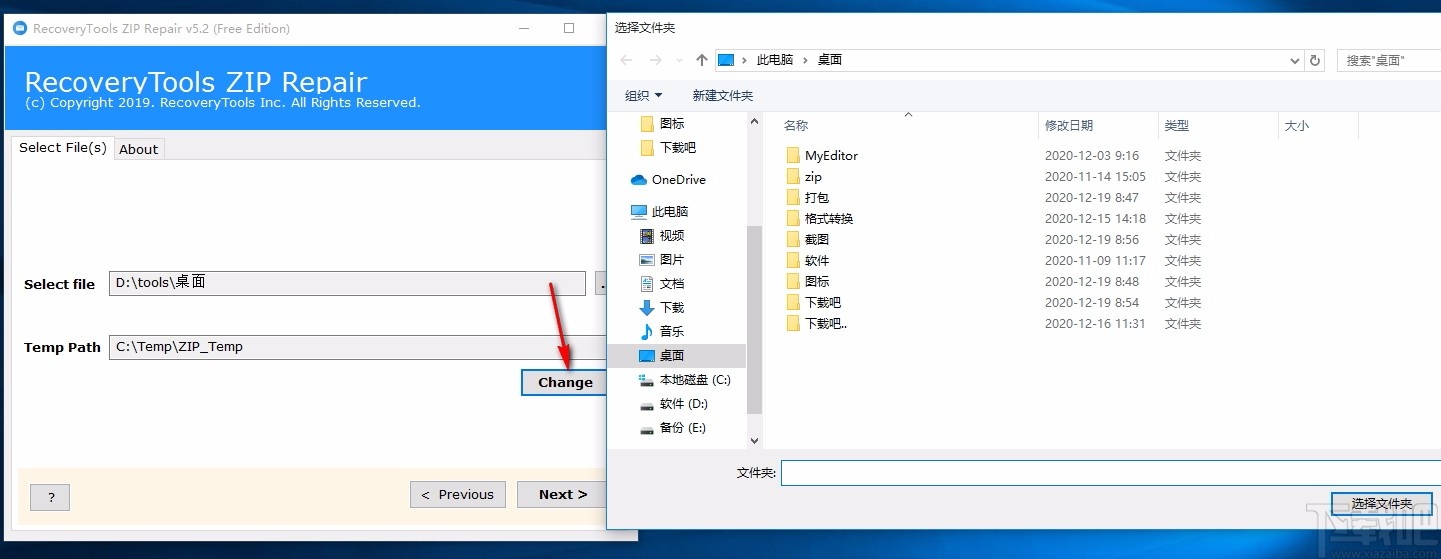This screenshot has height=559, width=1441.
Task: Select 下载吧 in navigation pane
Action: [x=677, y=148]
